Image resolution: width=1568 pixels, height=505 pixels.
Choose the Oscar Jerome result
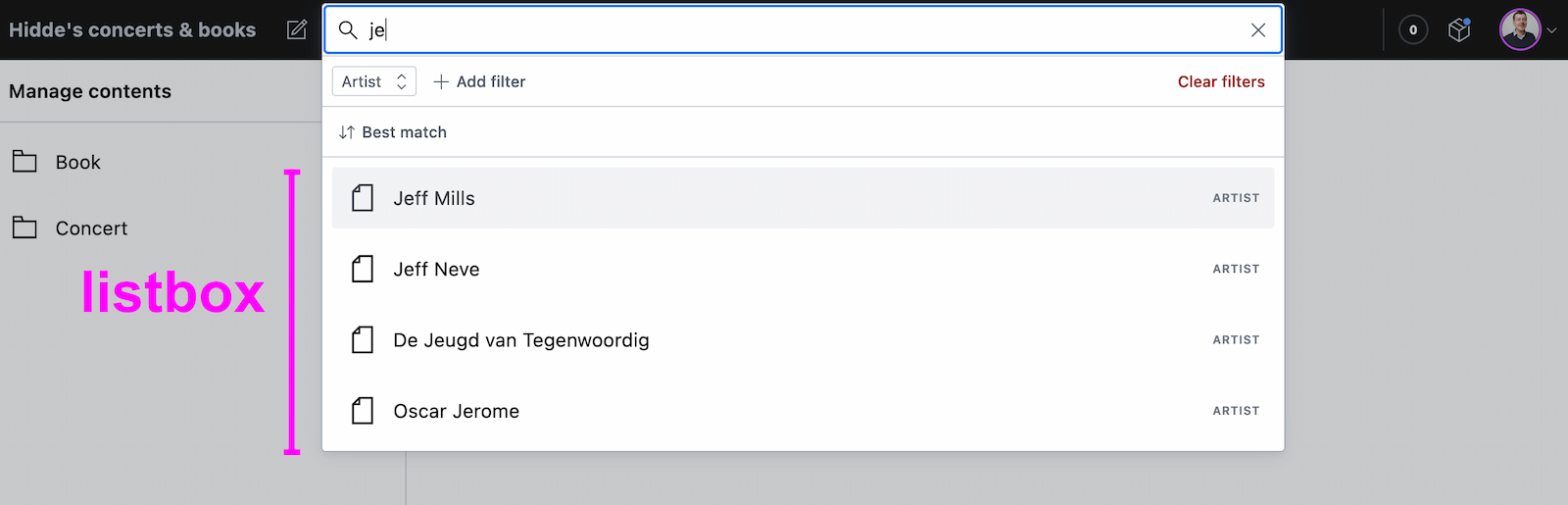coord(456,412)
